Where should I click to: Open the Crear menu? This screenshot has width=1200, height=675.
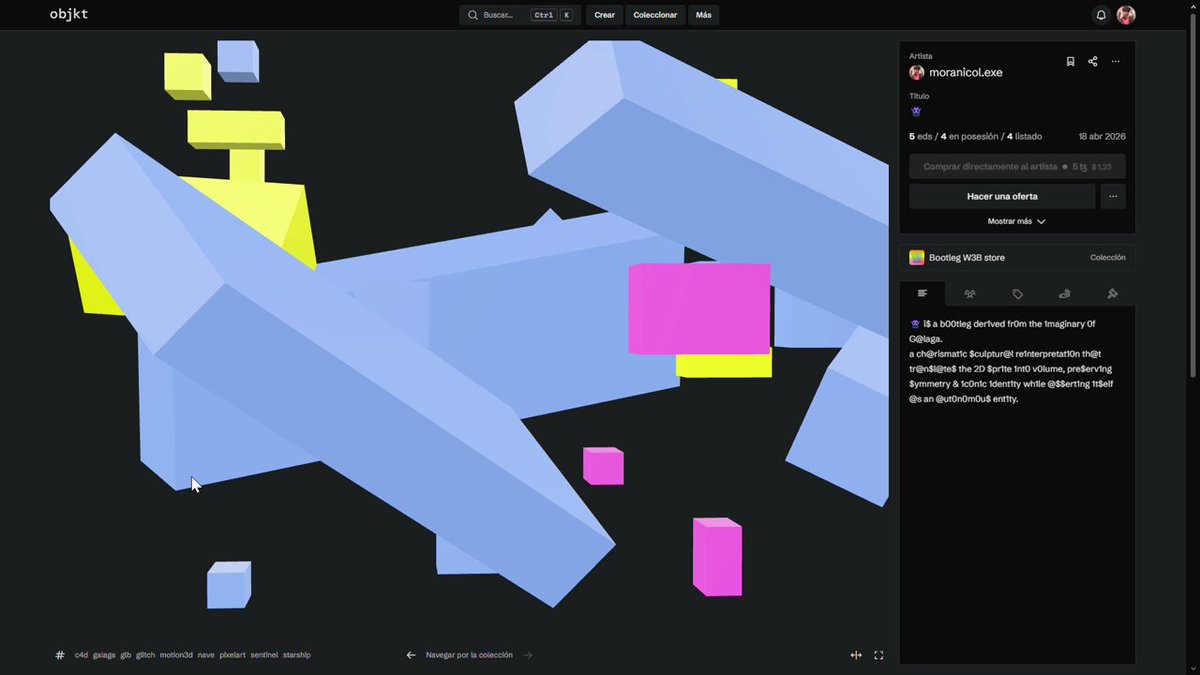[604, 15]
